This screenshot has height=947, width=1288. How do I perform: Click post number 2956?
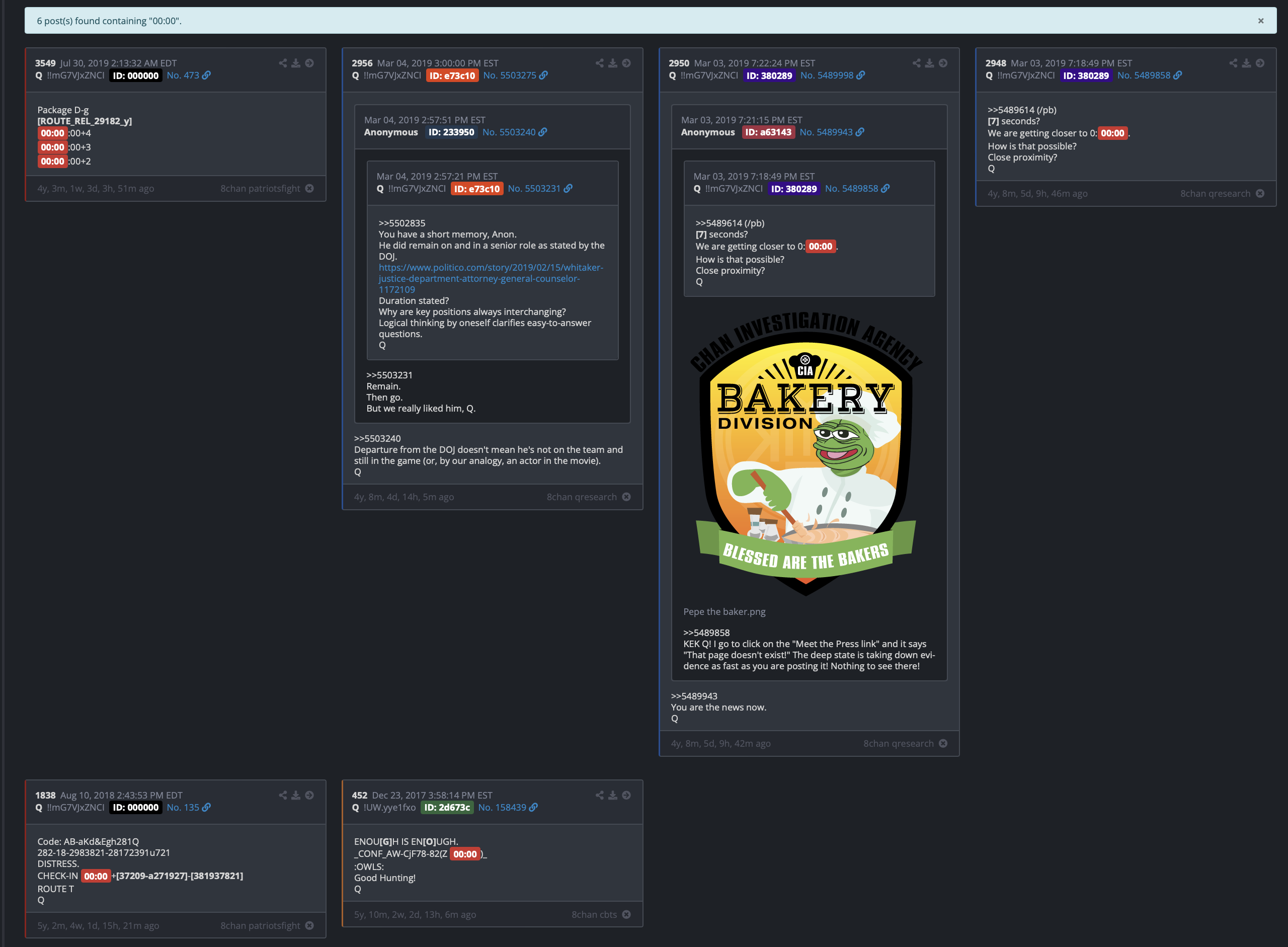[362, 63]
